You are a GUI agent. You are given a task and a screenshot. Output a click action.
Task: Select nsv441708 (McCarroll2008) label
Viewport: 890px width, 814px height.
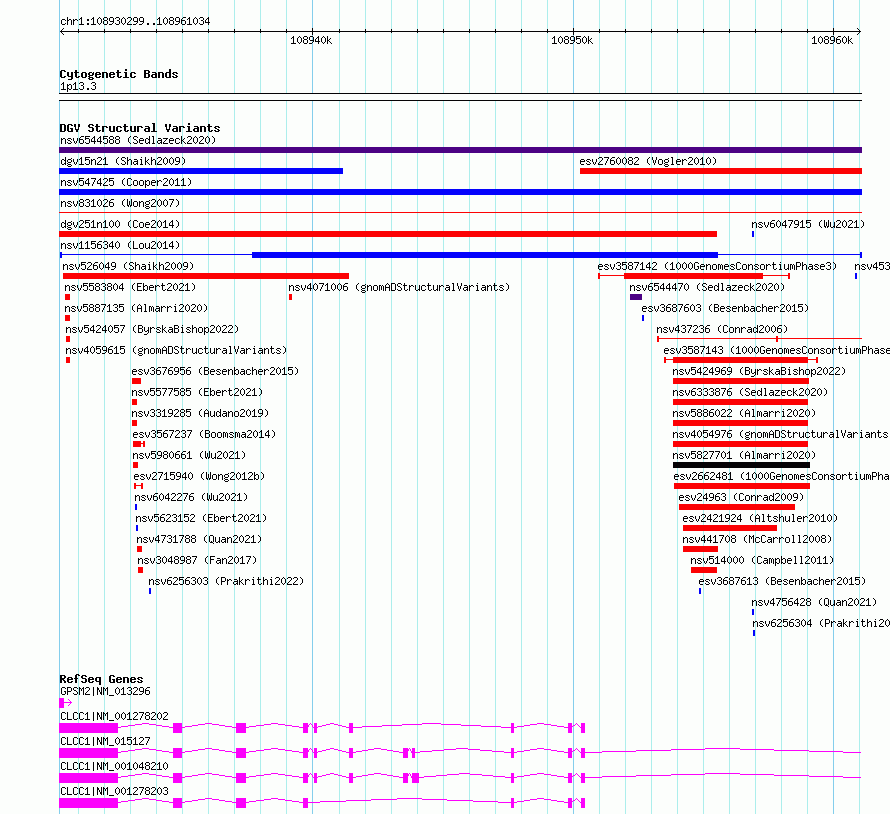(757, 539)
